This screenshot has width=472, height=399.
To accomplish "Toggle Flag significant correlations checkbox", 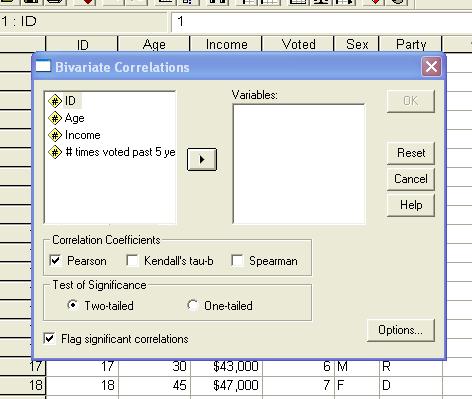I will (x=49, y=338).
